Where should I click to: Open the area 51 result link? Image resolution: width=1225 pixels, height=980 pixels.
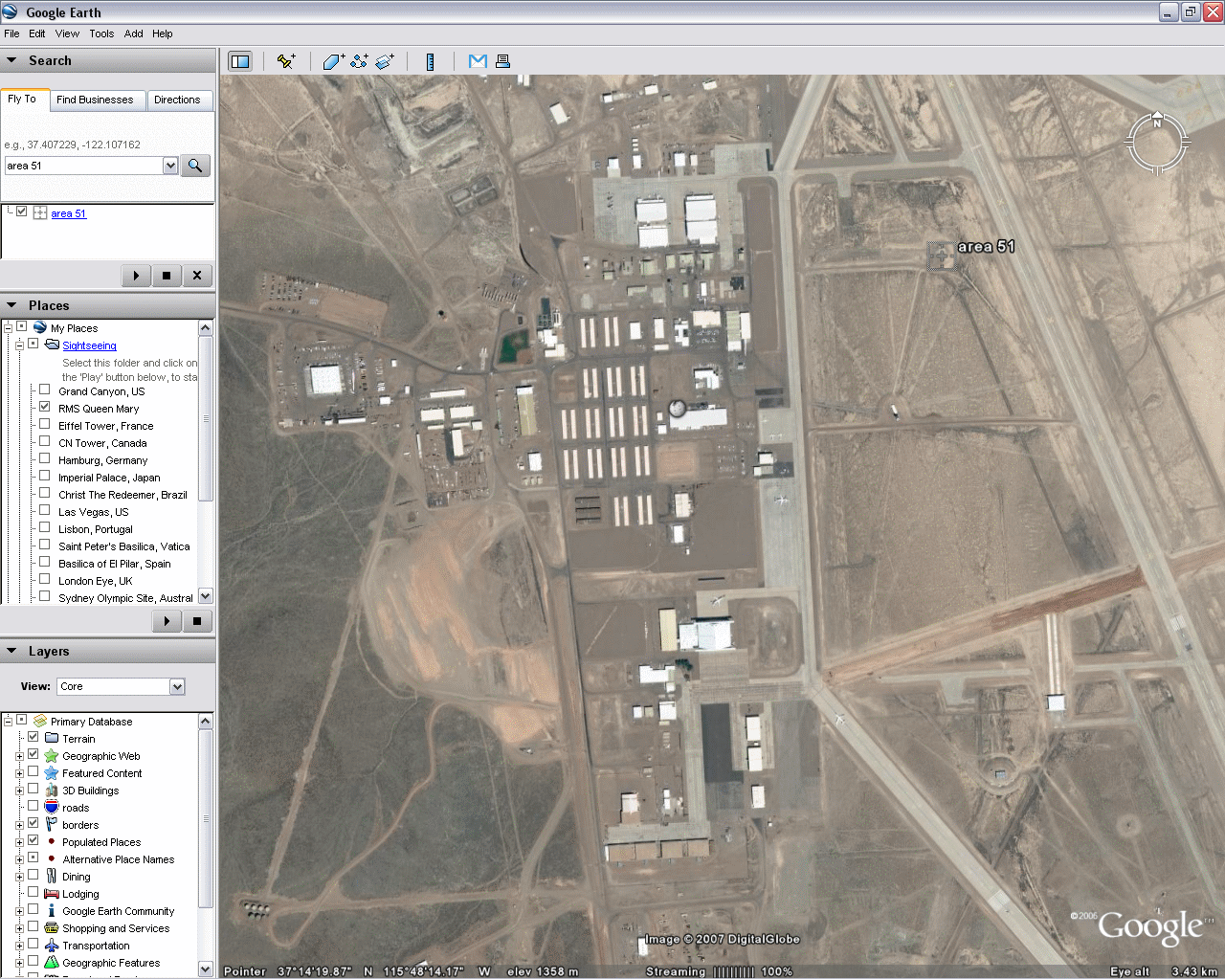coord(69,213)
